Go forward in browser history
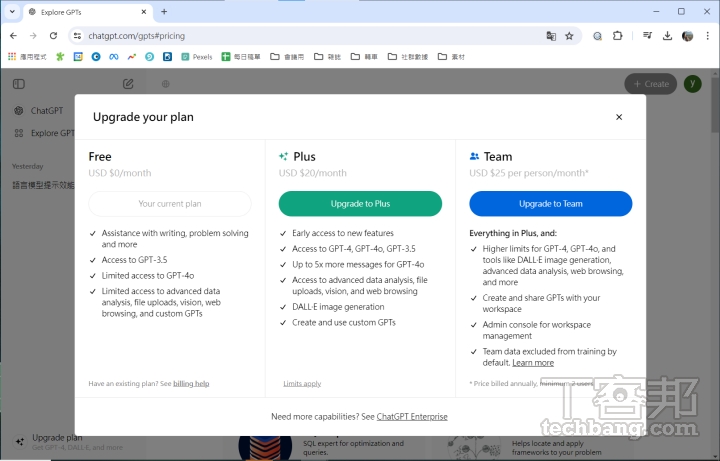This screenshot has width=720, height=461. (33, 36)
